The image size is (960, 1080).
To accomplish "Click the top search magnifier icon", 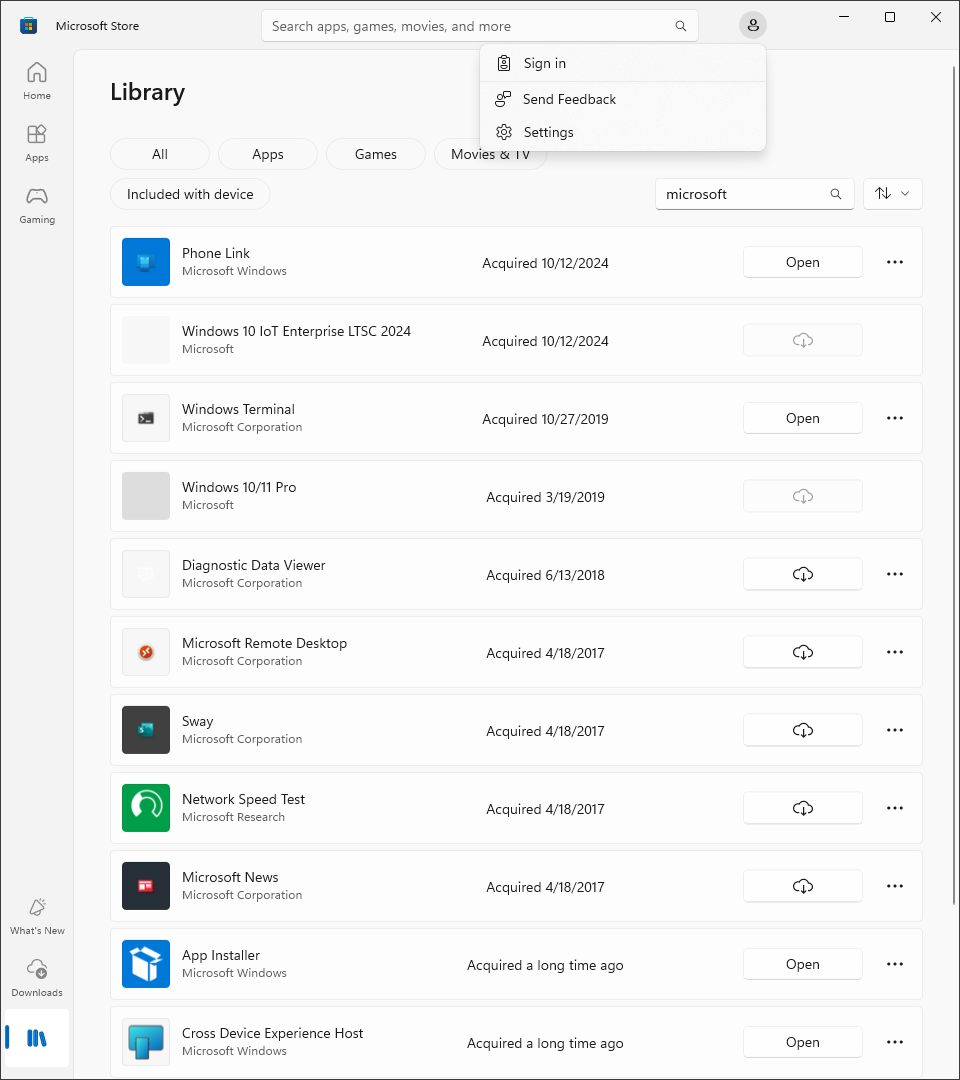I will coord(680,26).
